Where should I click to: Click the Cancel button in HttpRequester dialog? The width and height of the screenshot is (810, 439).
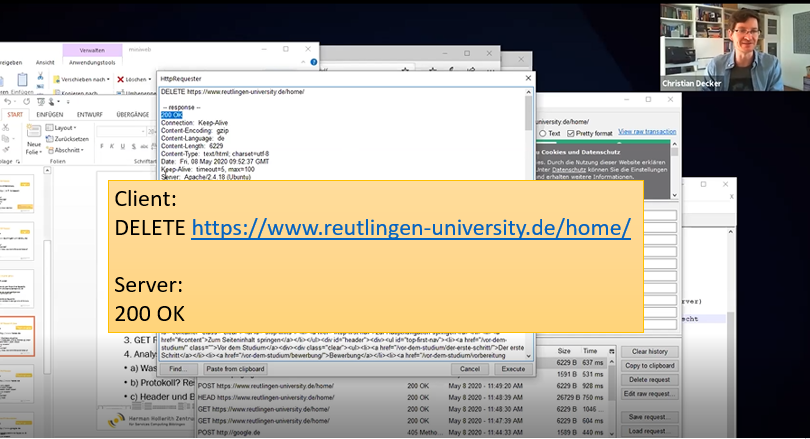click(x=470, y=369)
